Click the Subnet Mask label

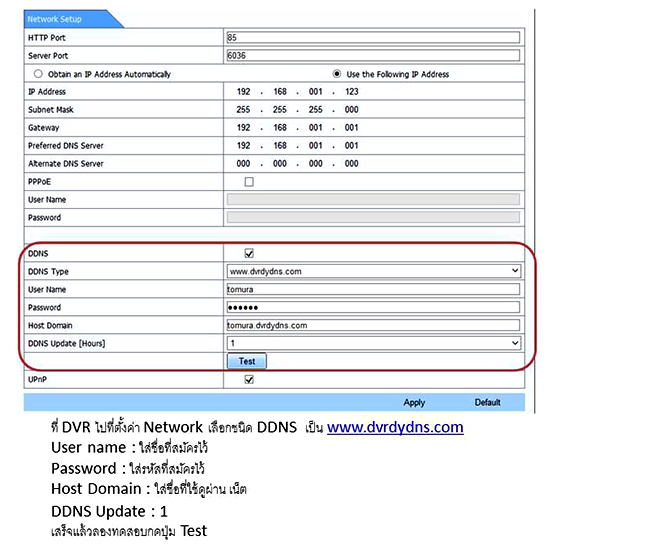click(51, 109)
